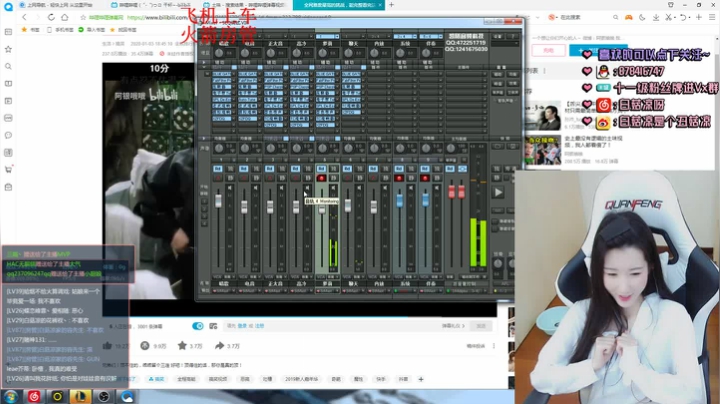Add a tag with plus button

[x=421, y=379]
